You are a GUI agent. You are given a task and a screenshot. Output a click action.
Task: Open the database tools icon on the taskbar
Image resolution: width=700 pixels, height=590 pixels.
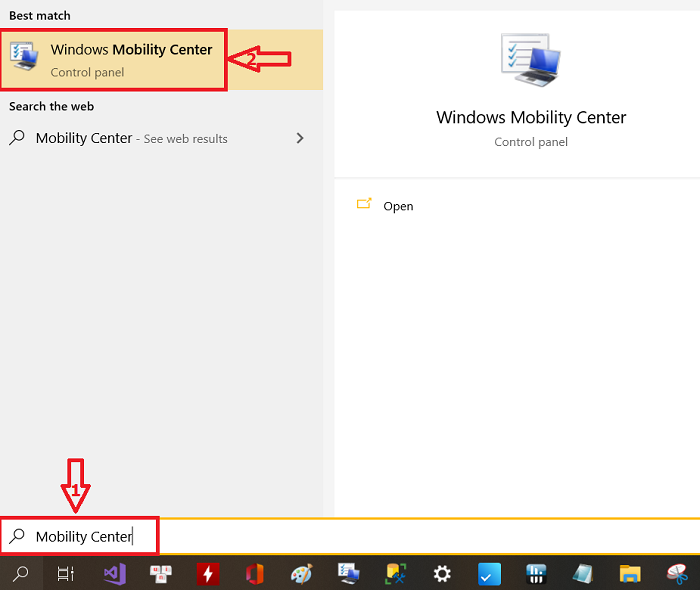pyautogui.click(x=396, y=574)
